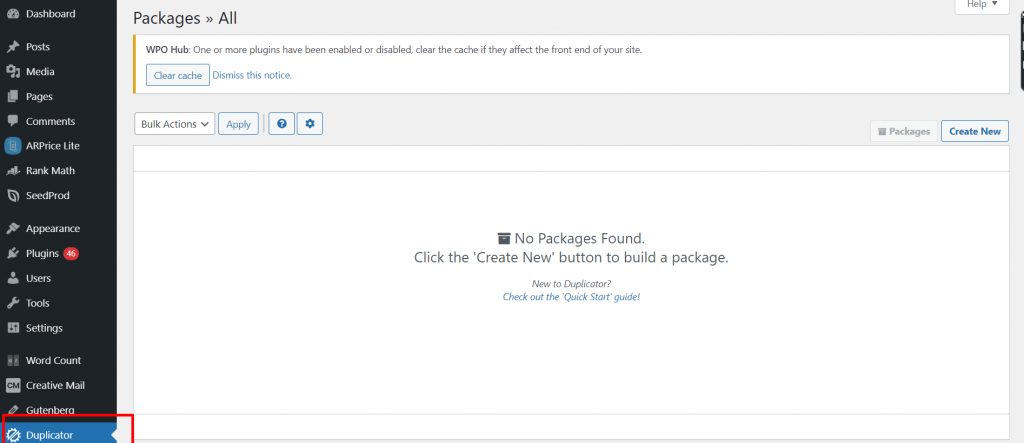This screenshot has height=443, width=1024.
Task: Click the Media library icon
Action: (x=13, y=72)
